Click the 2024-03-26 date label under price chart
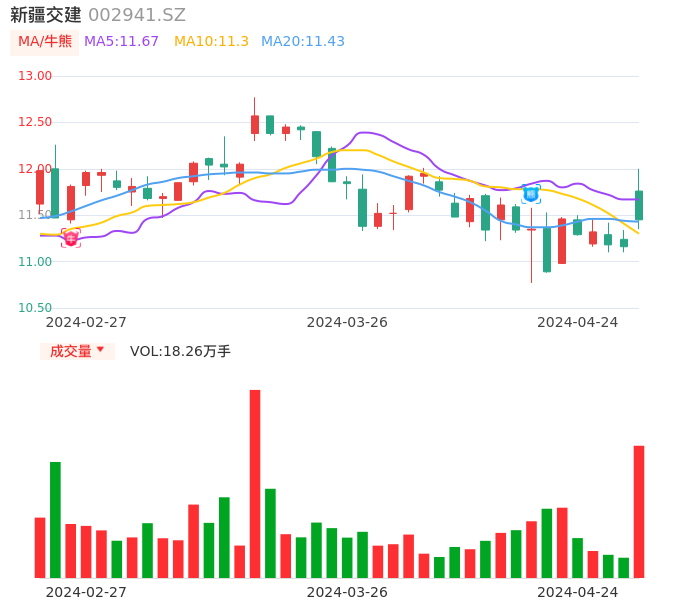Image resolution: width=686 pixels, height=606 pixels. (347, 322)
